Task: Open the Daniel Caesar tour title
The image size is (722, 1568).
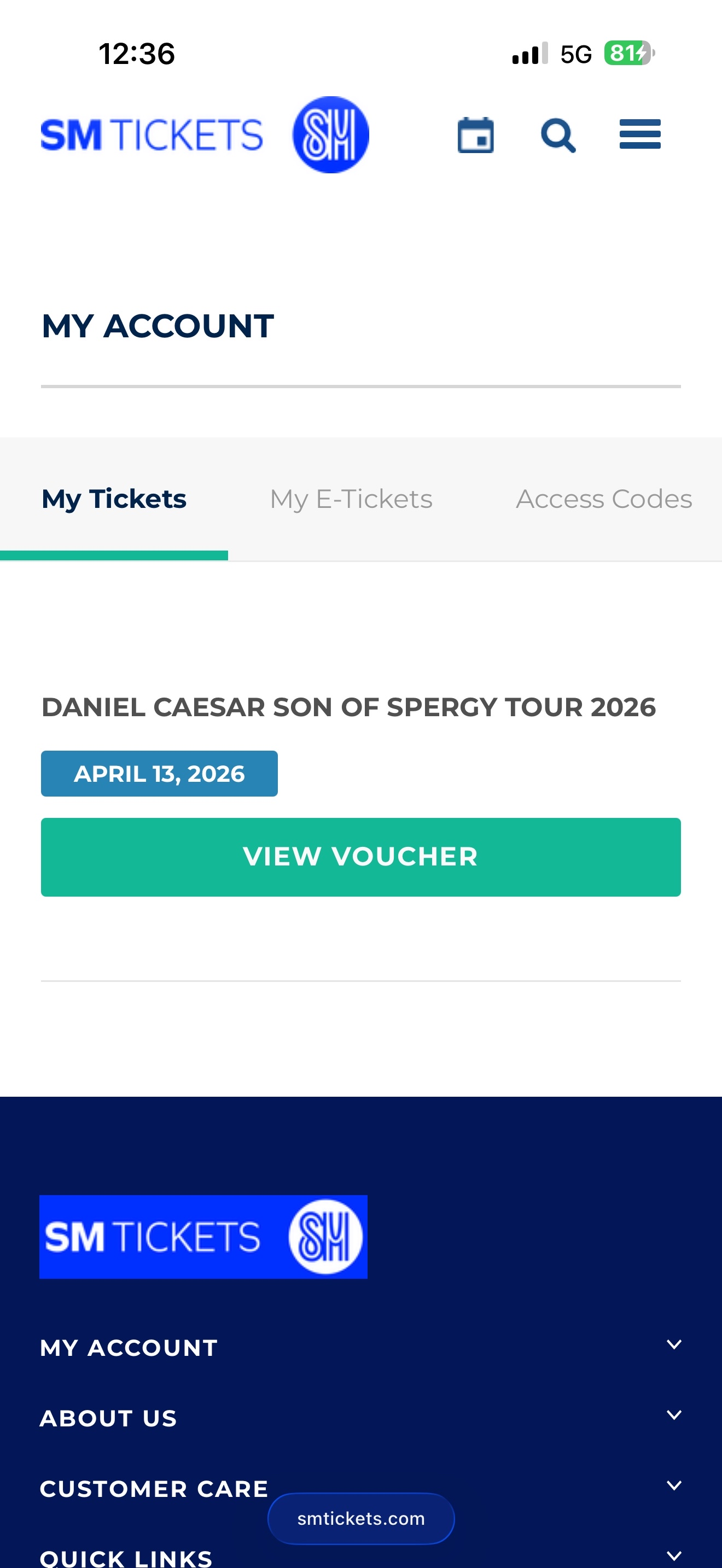Action: [x=348, y=707]
